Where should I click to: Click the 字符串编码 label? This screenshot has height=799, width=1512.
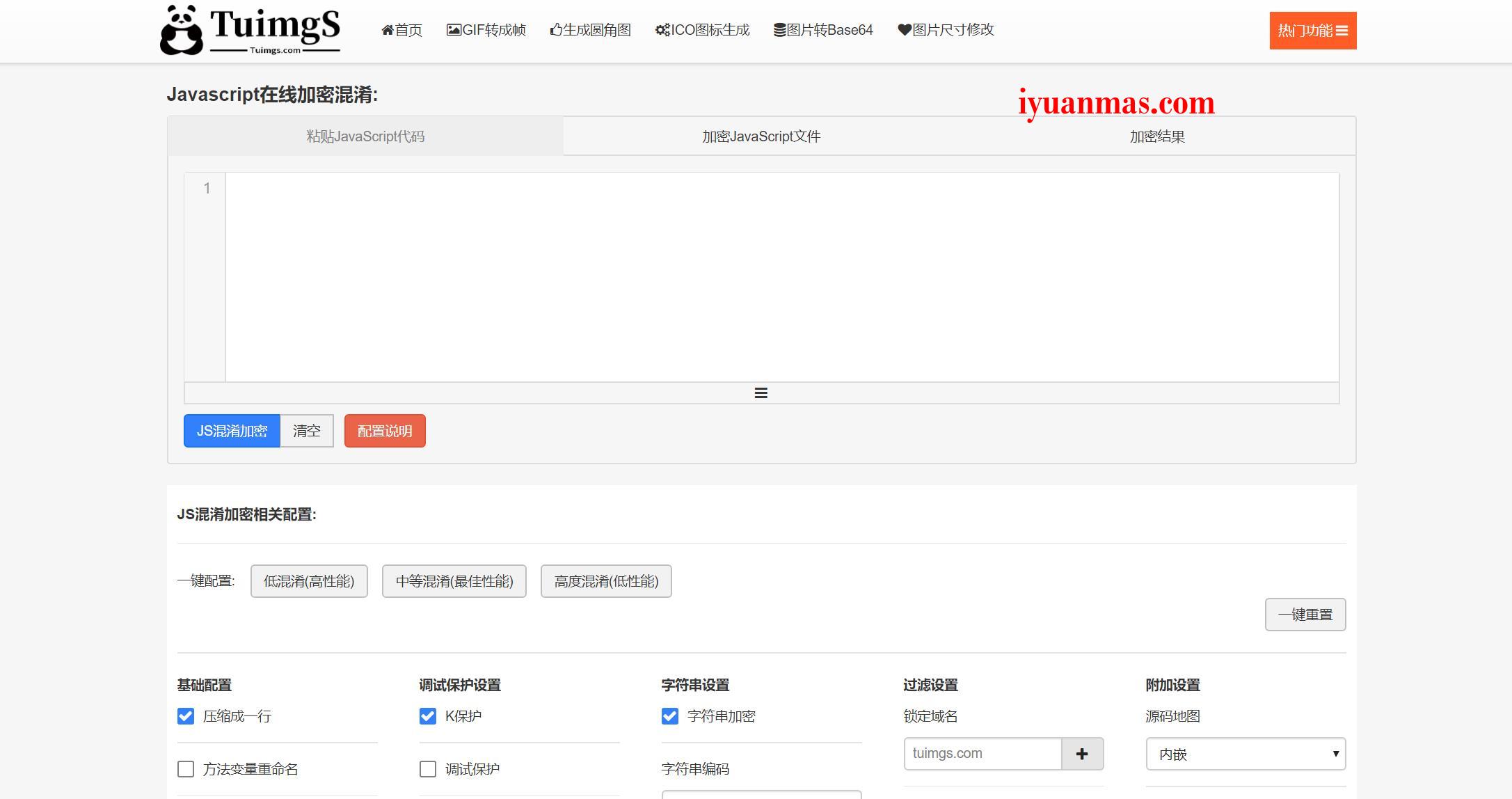click(x=695, y=769)
